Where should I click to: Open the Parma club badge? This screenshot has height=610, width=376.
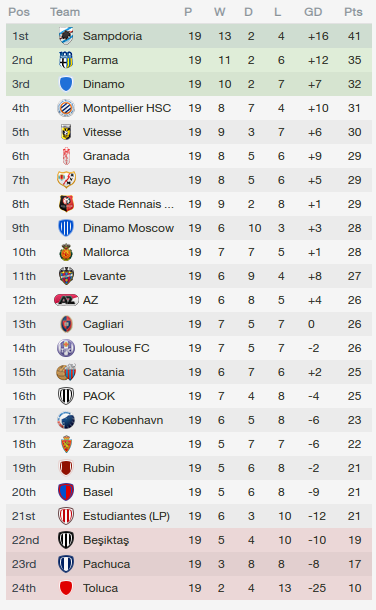pyautogui.click(x=66, y=60)
